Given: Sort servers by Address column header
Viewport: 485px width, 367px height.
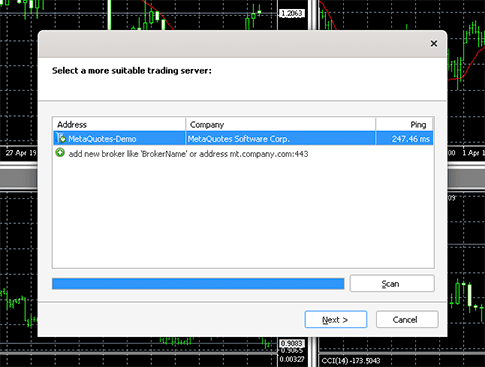Looking at the screenshot, I should [x=119, y=124].
